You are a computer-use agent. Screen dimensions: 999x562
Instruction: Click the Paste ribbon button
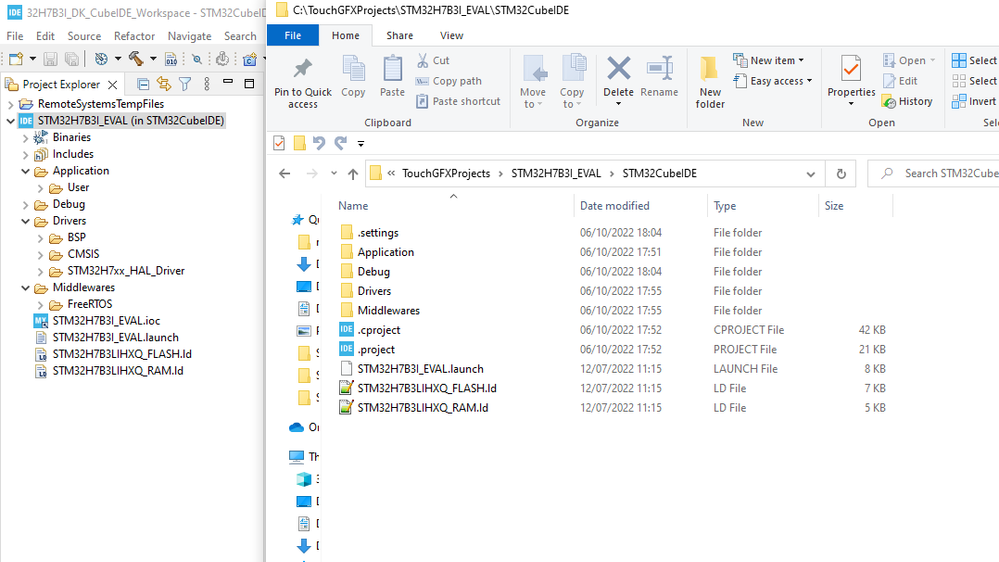point(392,76)
